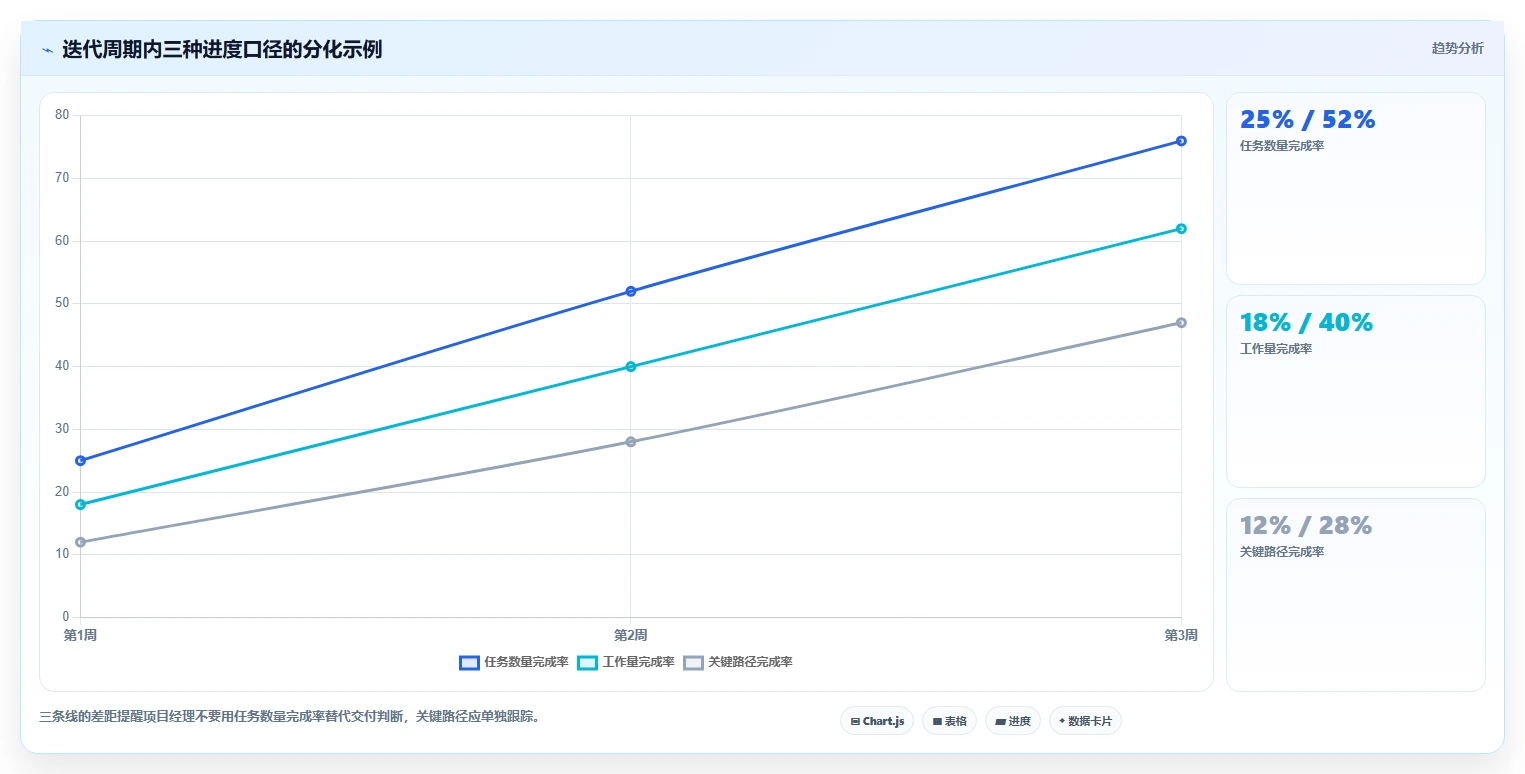Viewport: 1525px width, 774px height.
Task: Click the 12% / 28% card value
Action: click(x=1305, y=526)
